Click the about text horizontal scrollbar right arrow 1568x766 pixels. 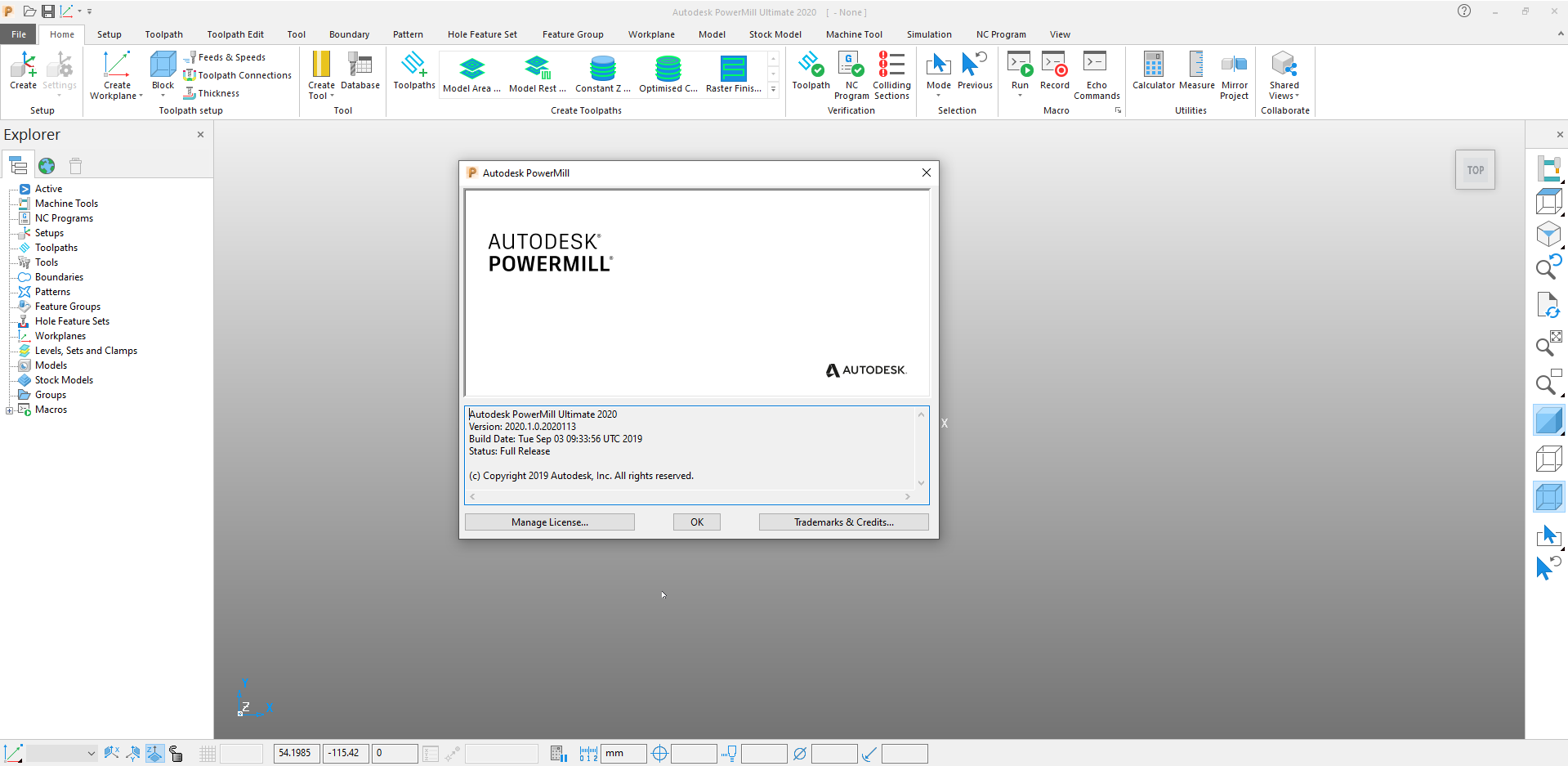[908, 497]
